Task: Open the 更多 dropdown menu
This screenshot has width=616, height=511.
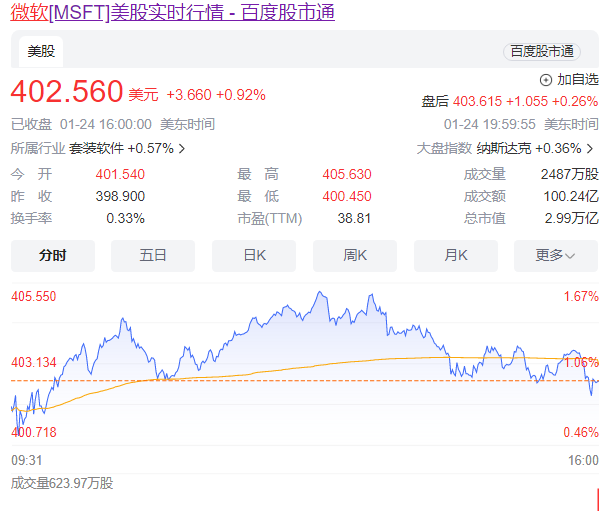Action: (556, 256)
